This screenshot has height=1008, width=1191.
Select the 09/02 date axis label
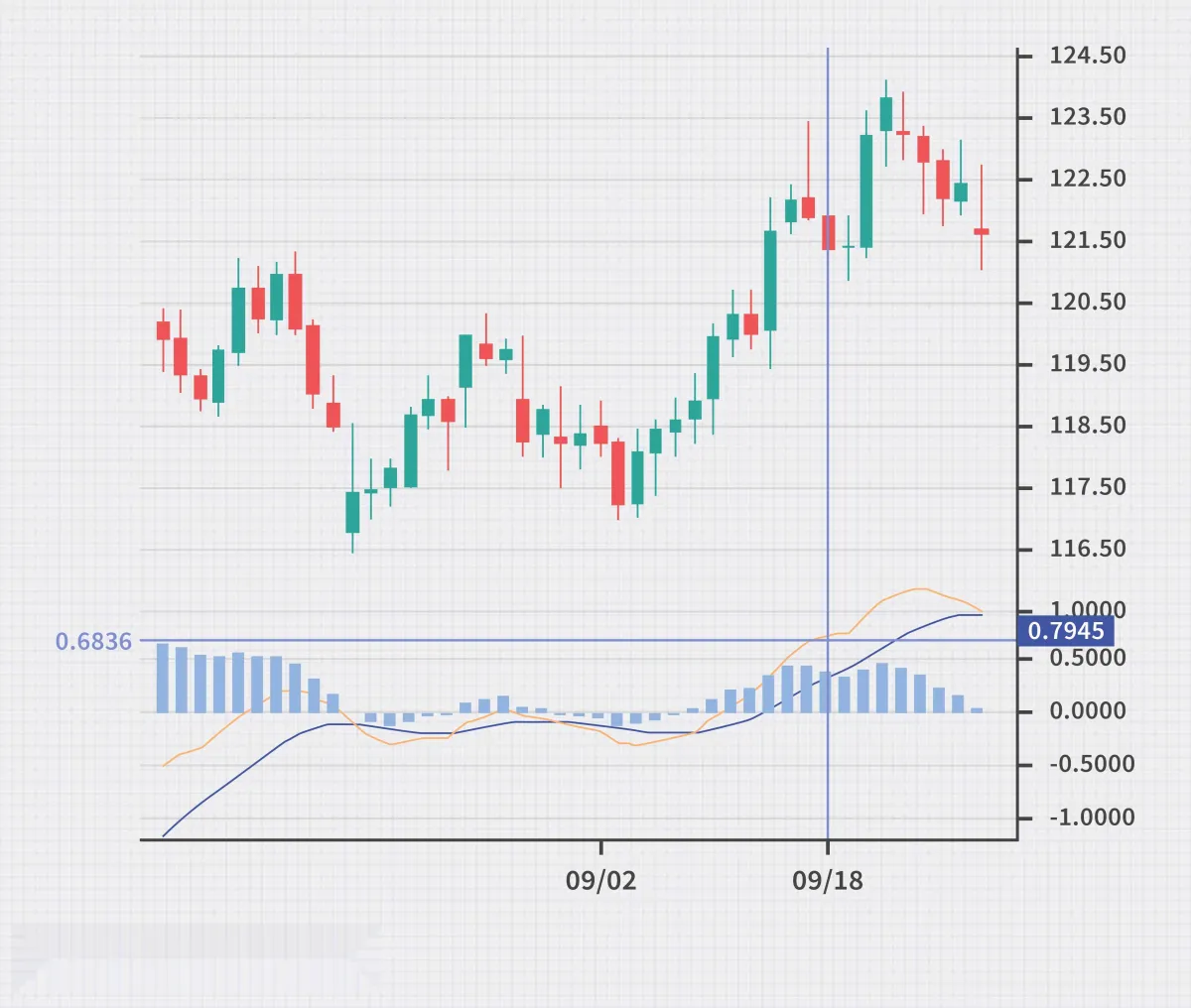pos(600,880)
